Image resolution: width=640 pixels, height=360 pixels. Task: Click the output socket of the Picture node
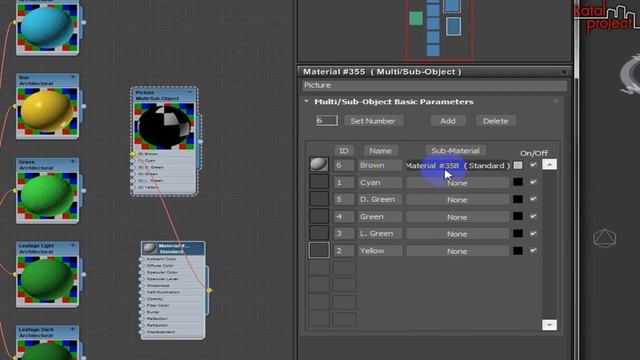[200, 142]
